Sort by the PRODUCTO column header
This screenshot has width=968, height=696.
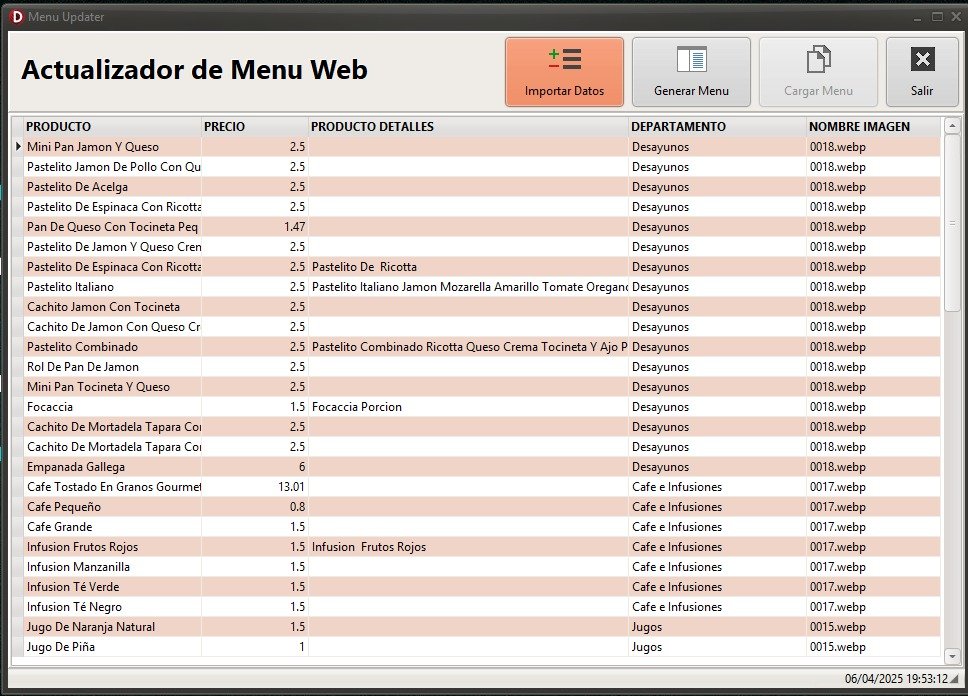[112, 127]
